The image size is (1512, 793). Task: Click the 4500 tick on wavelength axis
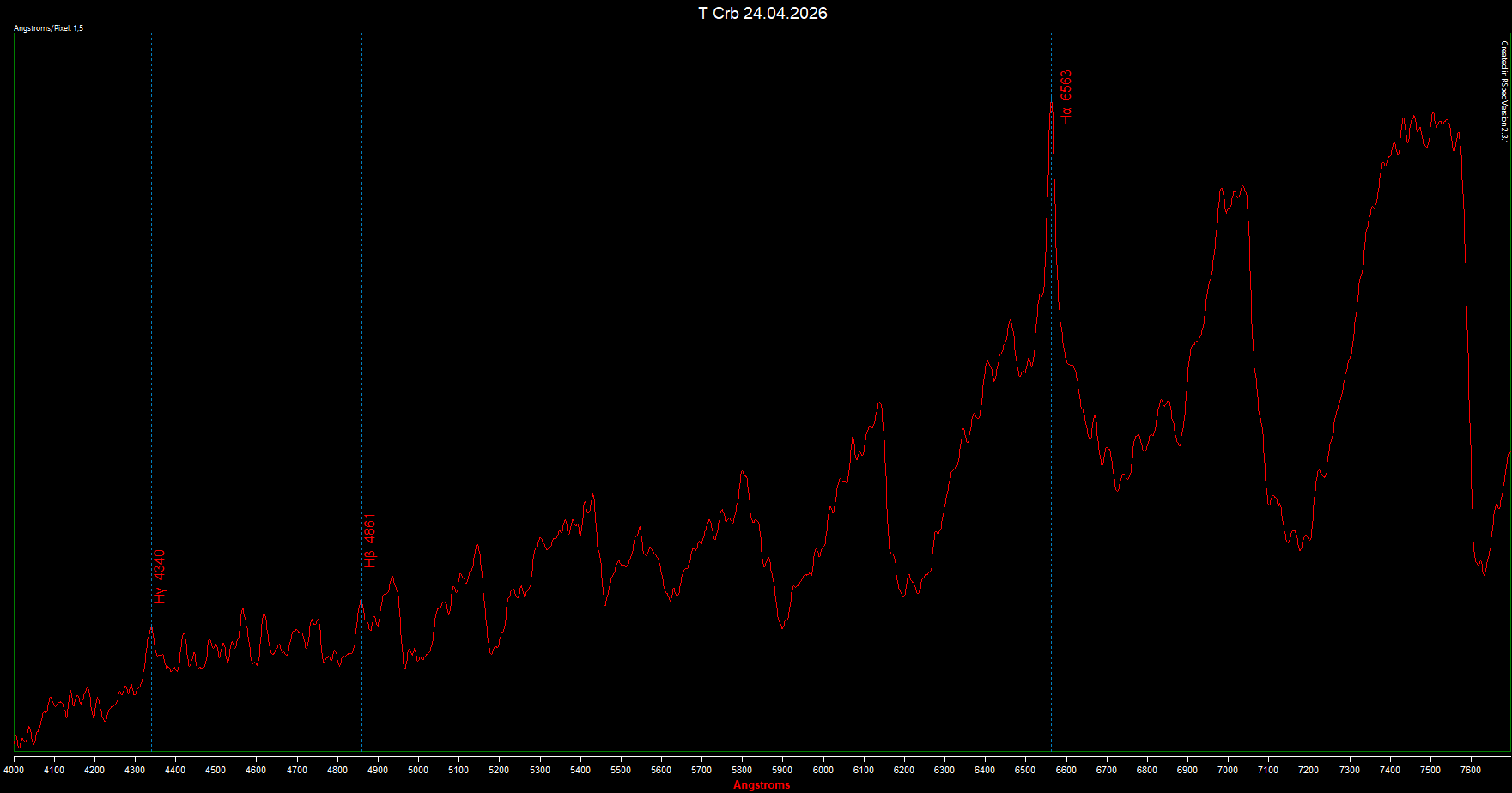(216, 770)
